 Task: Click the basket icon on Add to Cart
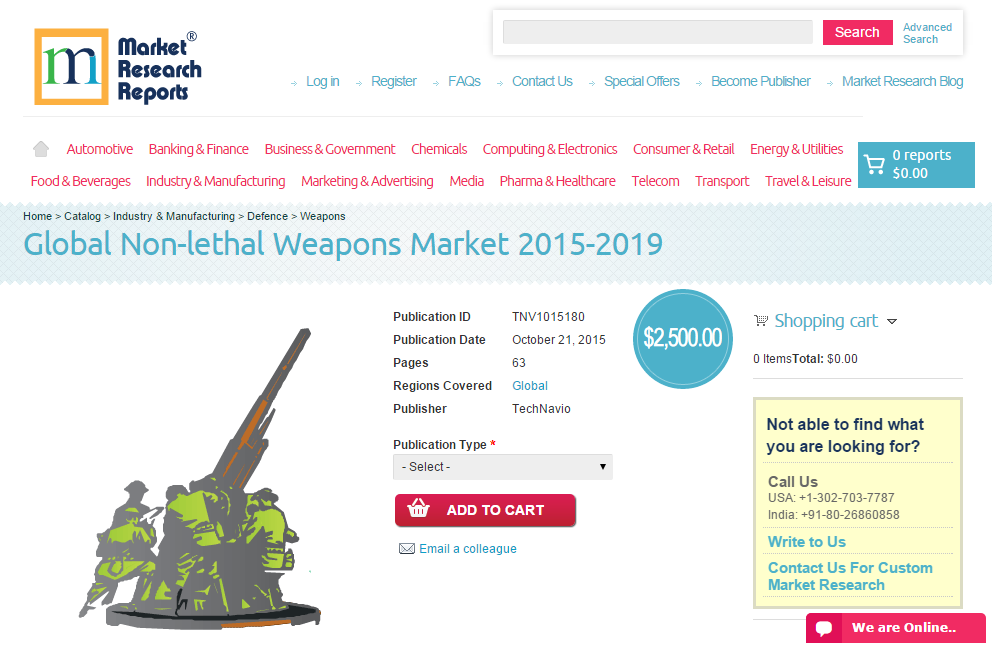click(418, 509)
